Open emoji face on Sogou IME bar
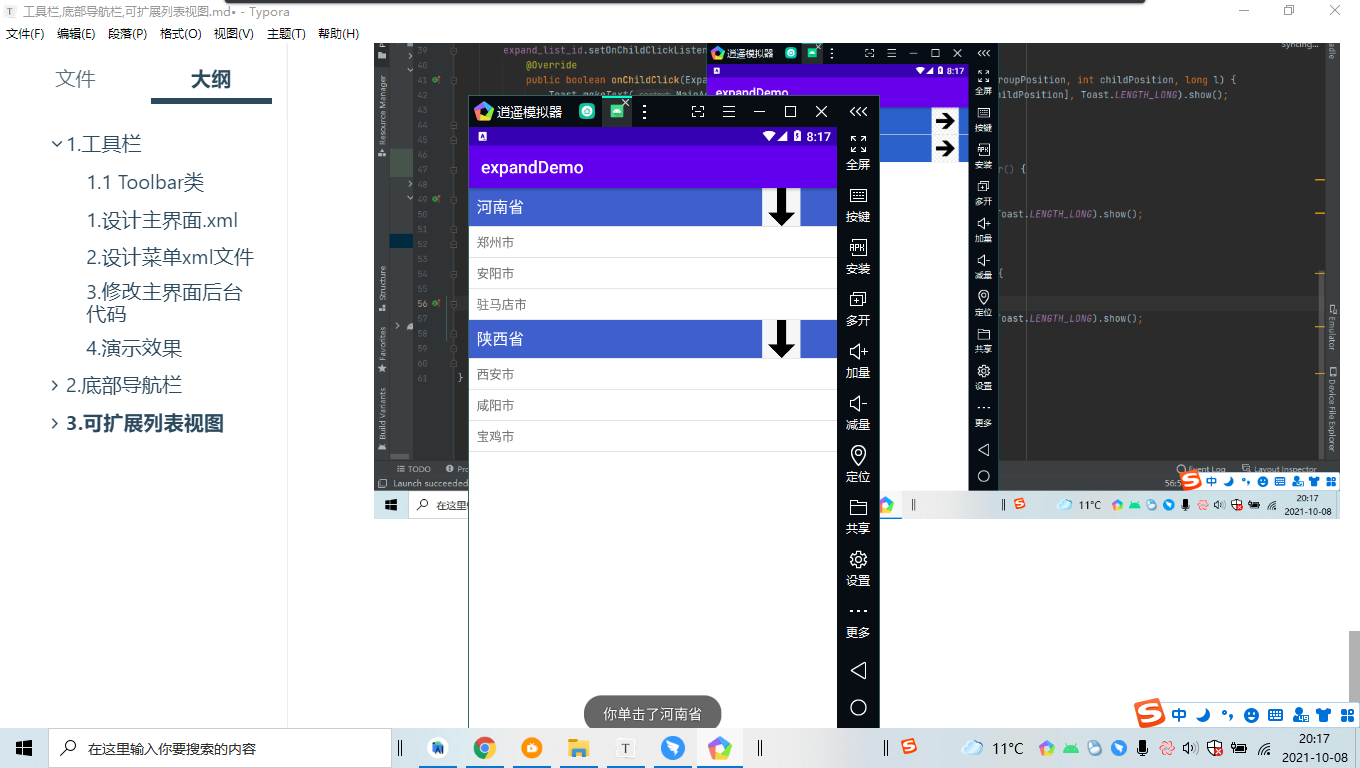The image size is (1360, 768). tap(1251, 715)
